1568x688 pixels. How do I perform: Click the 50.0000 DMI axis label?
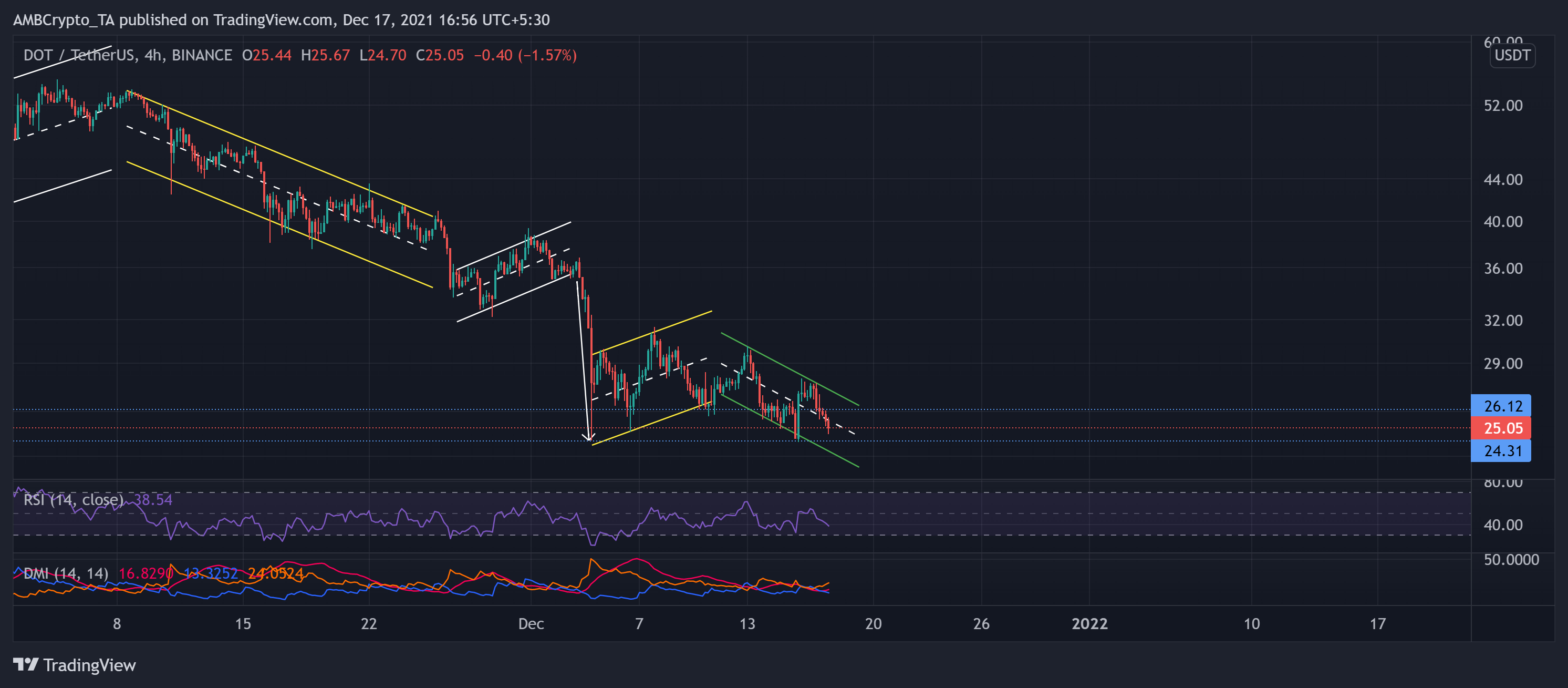1511,560
